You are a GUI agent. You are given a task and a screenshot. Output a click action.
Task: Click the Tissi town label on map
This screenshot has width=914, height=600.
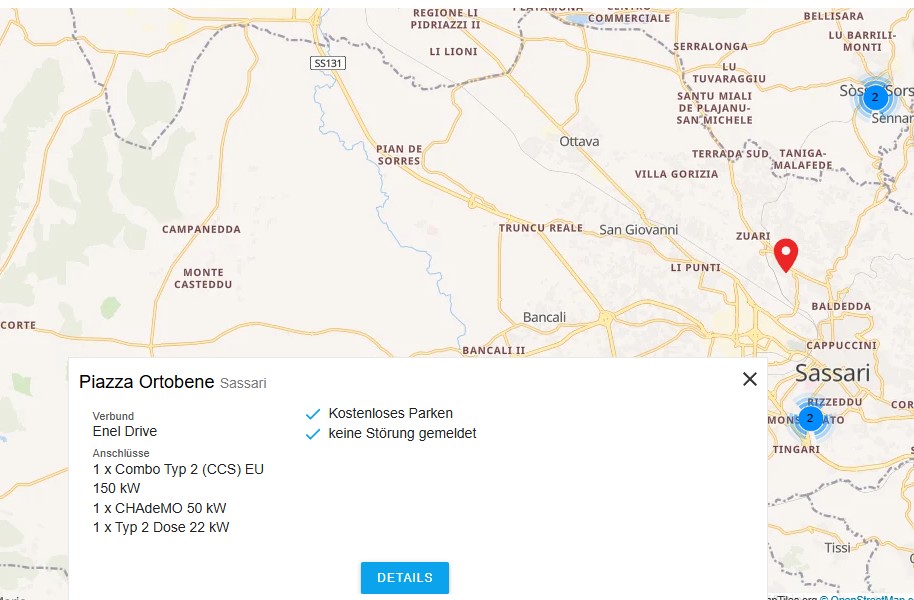[x=837, y=547]
